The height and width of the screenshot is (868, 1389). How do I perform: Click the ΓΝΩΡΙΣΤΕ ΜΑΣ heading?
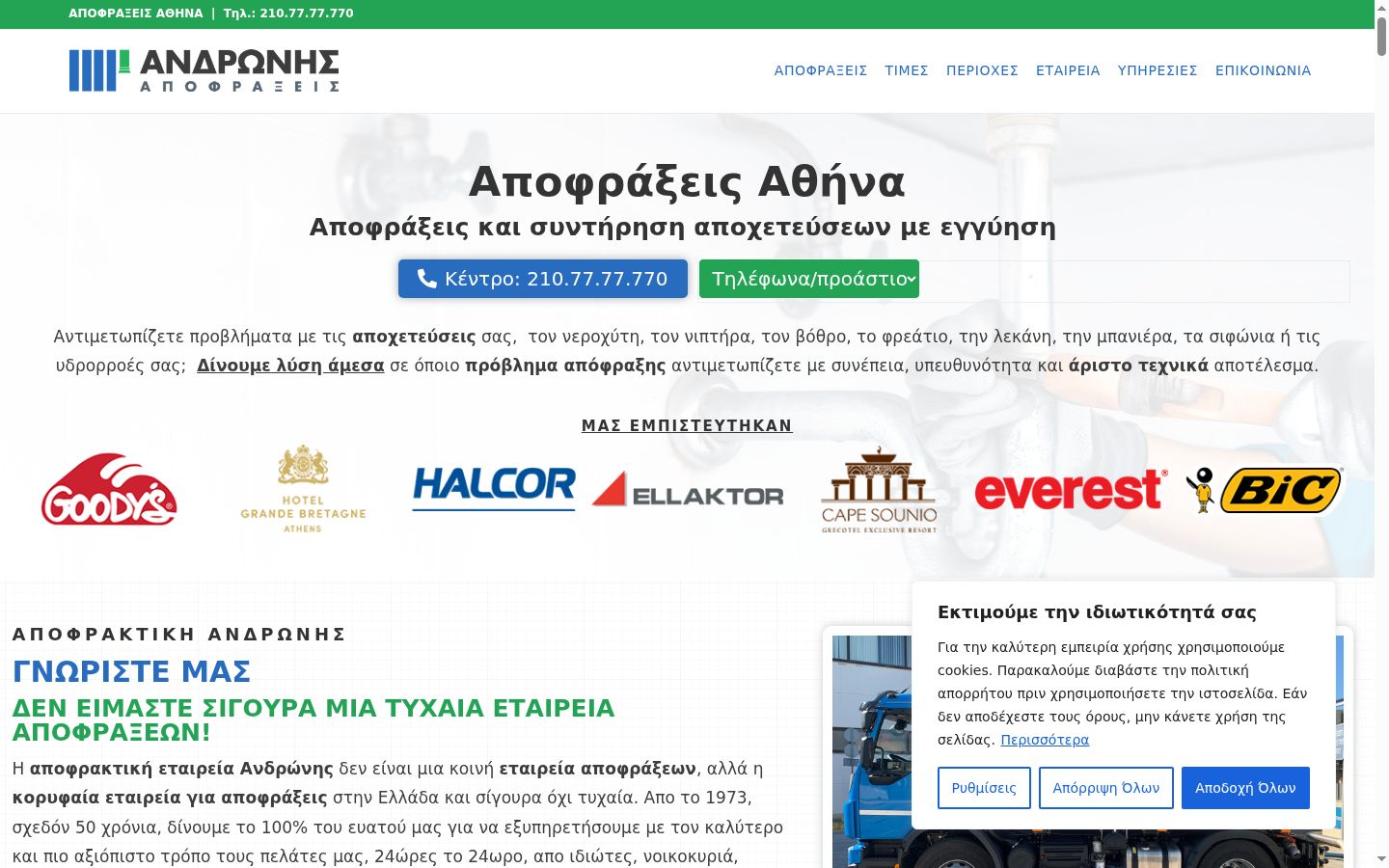coord(131,671)
